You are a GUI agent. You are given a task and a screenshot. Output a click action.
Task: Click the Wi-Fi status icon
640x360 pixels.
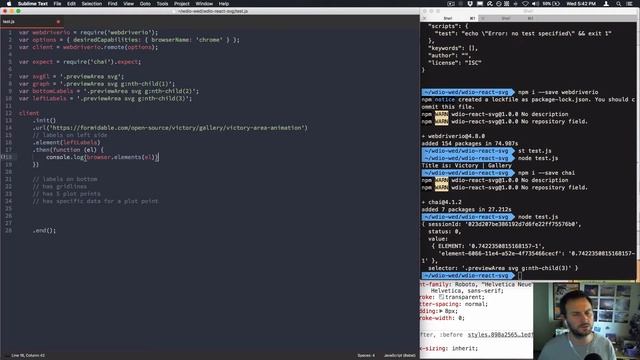(525, 4)
